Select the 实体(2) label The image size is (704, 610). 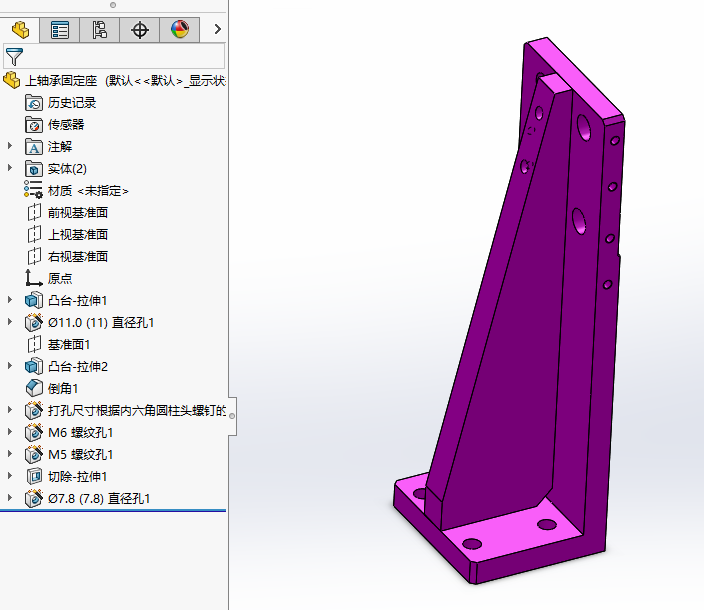pos(67,169)
